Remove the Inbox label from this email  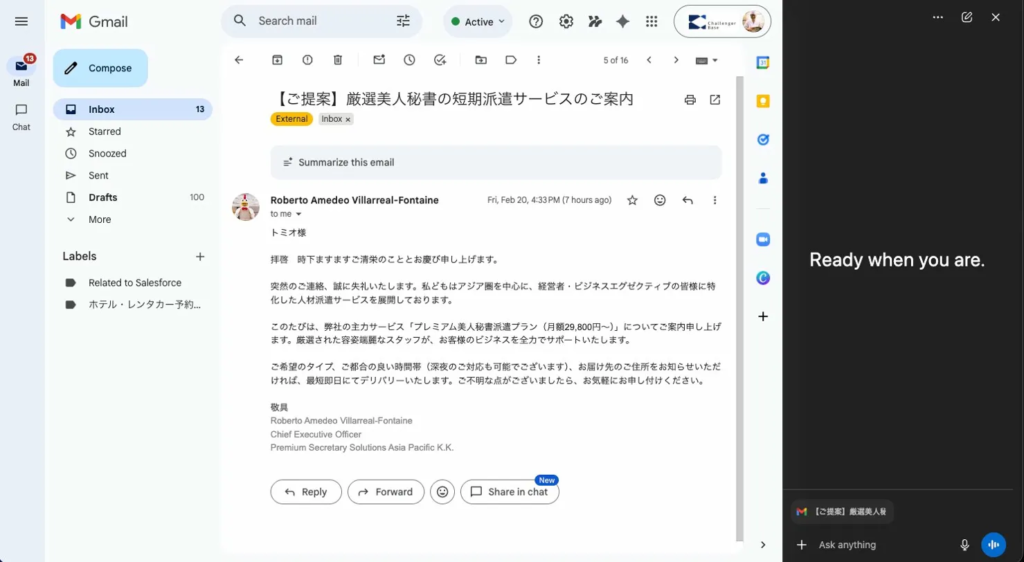[x=348, y=119]
